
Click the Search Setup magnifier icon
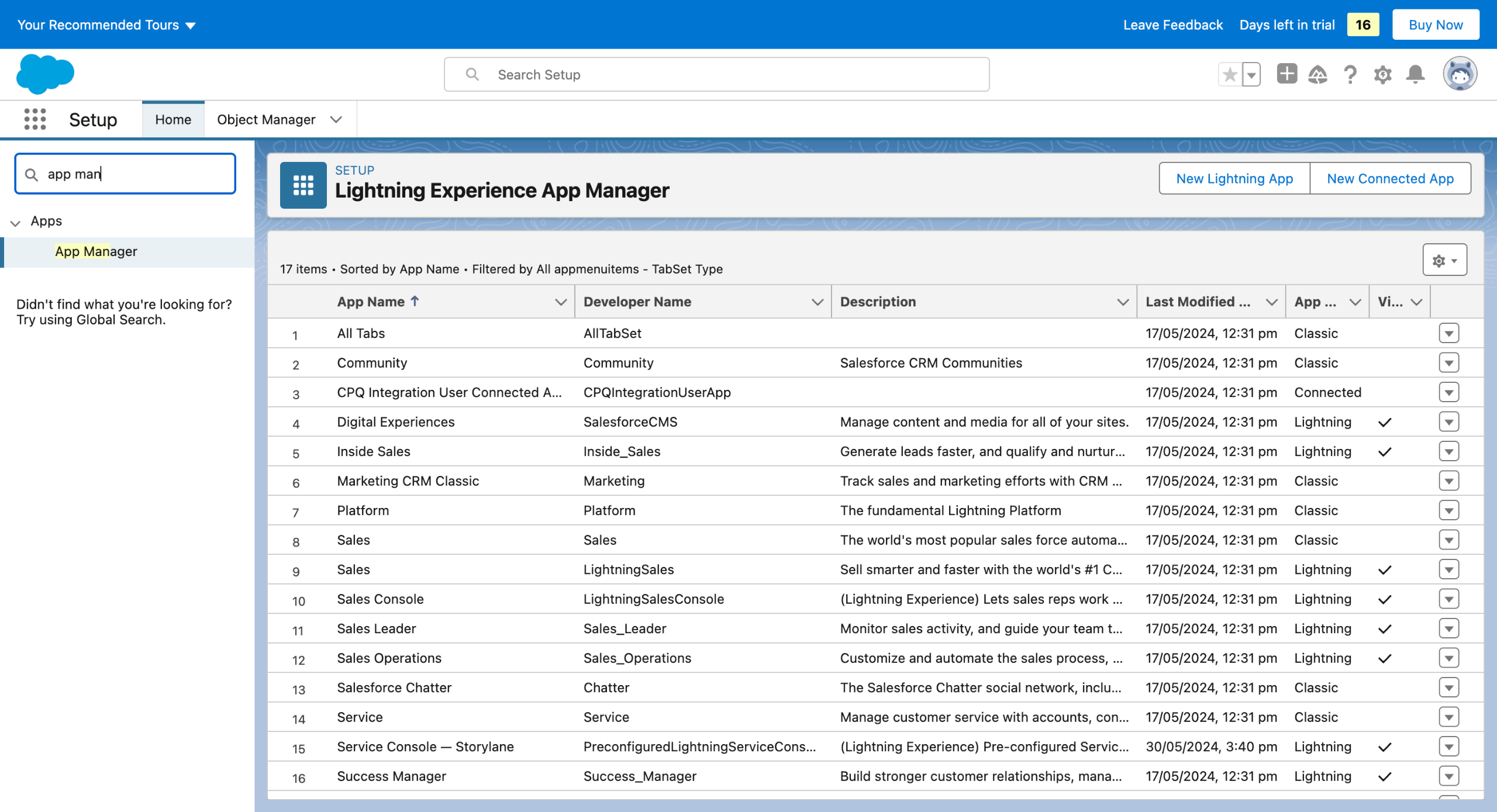point(472,74)
